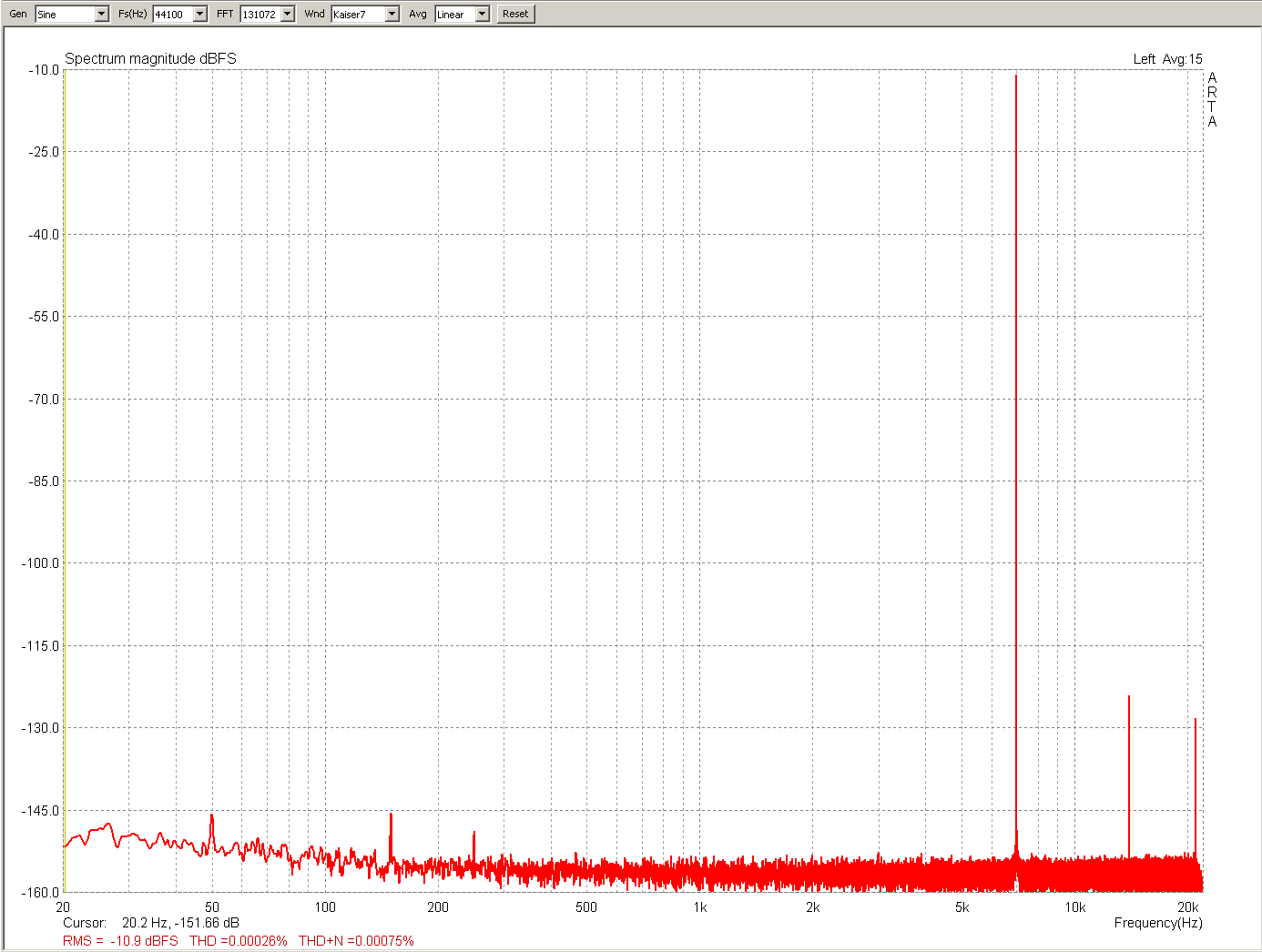Screen dimensions: 1262x952
Task: Click the 500 frequency axis label
Action: coord(586,907)
